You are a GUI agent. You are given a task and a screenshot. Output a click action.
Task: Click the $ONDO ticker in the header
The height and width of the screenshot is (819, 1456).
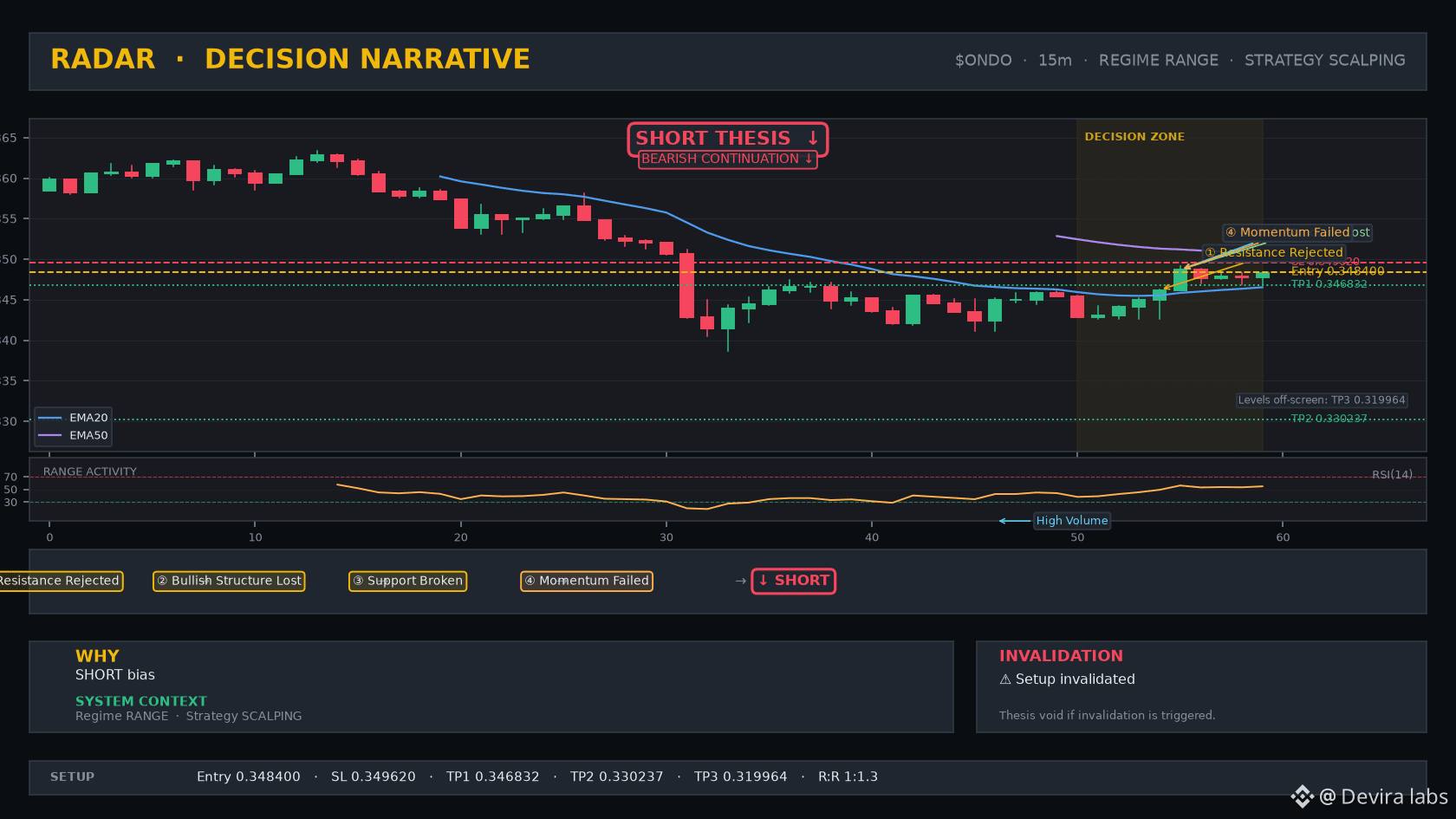pyautogui.click(x=984, y=61)
